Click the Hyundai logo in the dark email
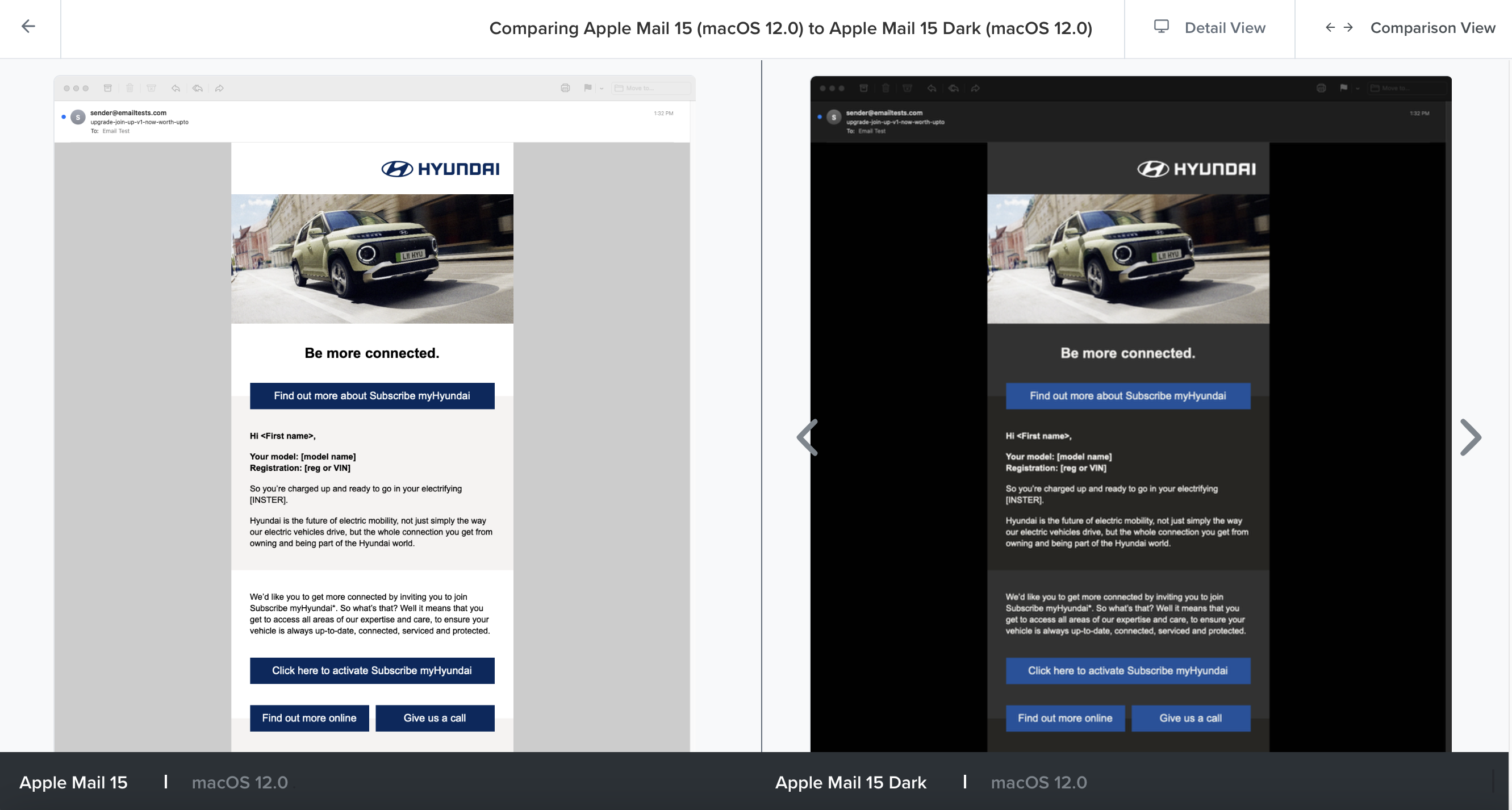This screenshot has width=1512, height=810. [1196, 169]
